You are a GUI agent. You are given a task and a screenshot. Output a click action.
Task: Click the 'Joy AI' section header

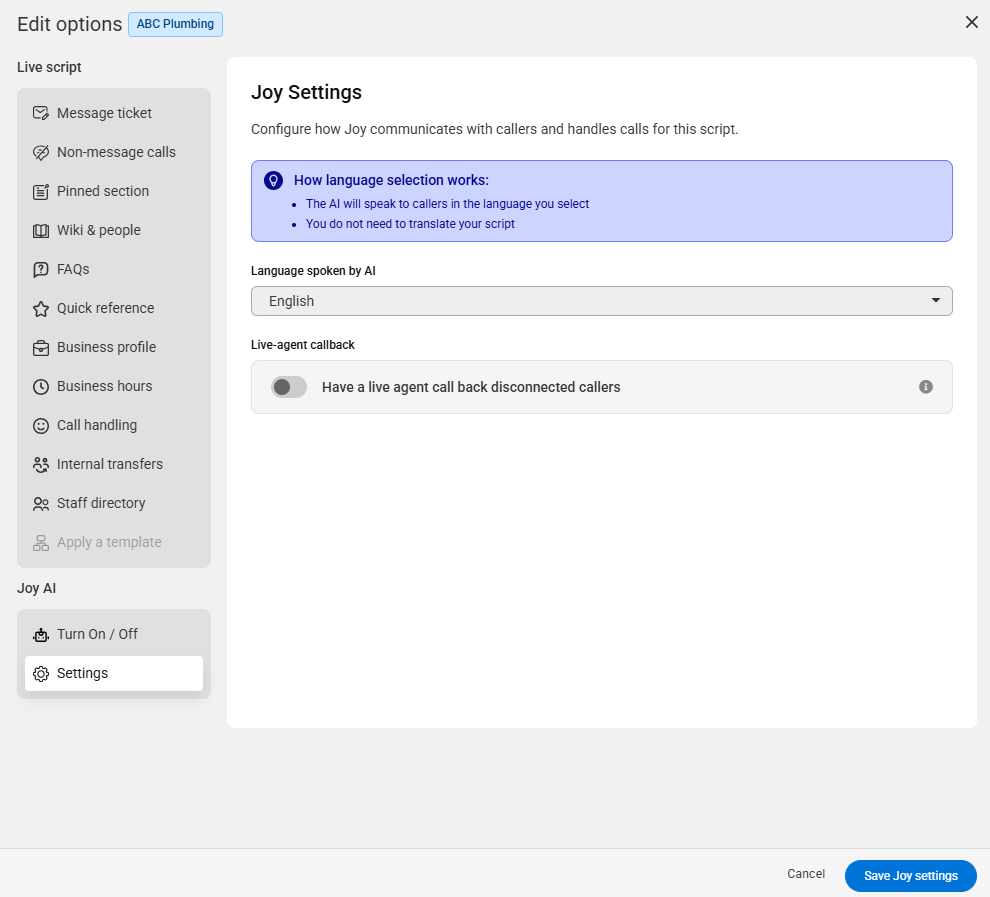37,588
